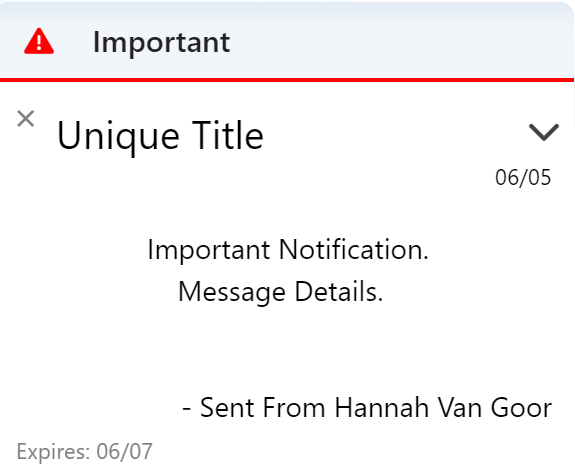Click the Sent From Hannah Van Goor signature
The width and height of the screenshot is (575, 469).
tap(367, 408)
